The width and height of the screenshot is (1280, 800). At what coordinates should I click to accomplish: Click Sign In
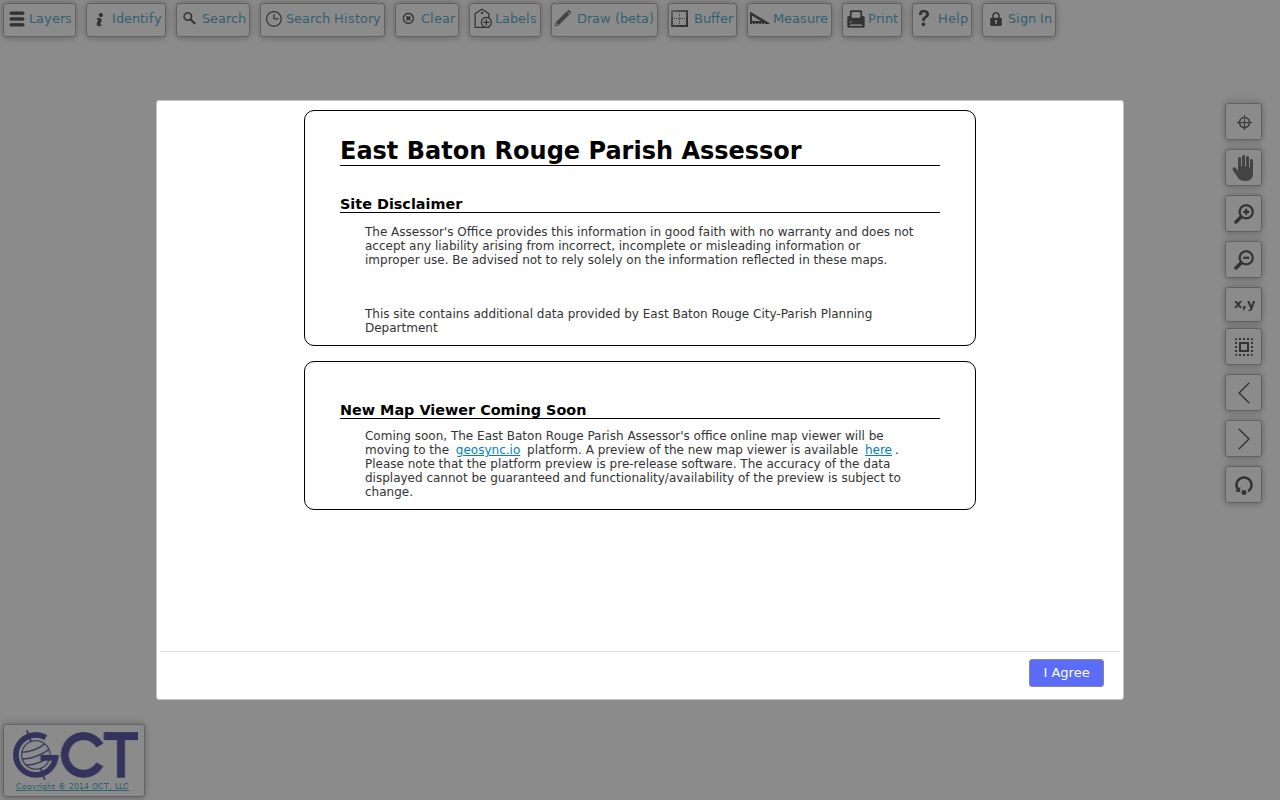[x=1019, y=19]
